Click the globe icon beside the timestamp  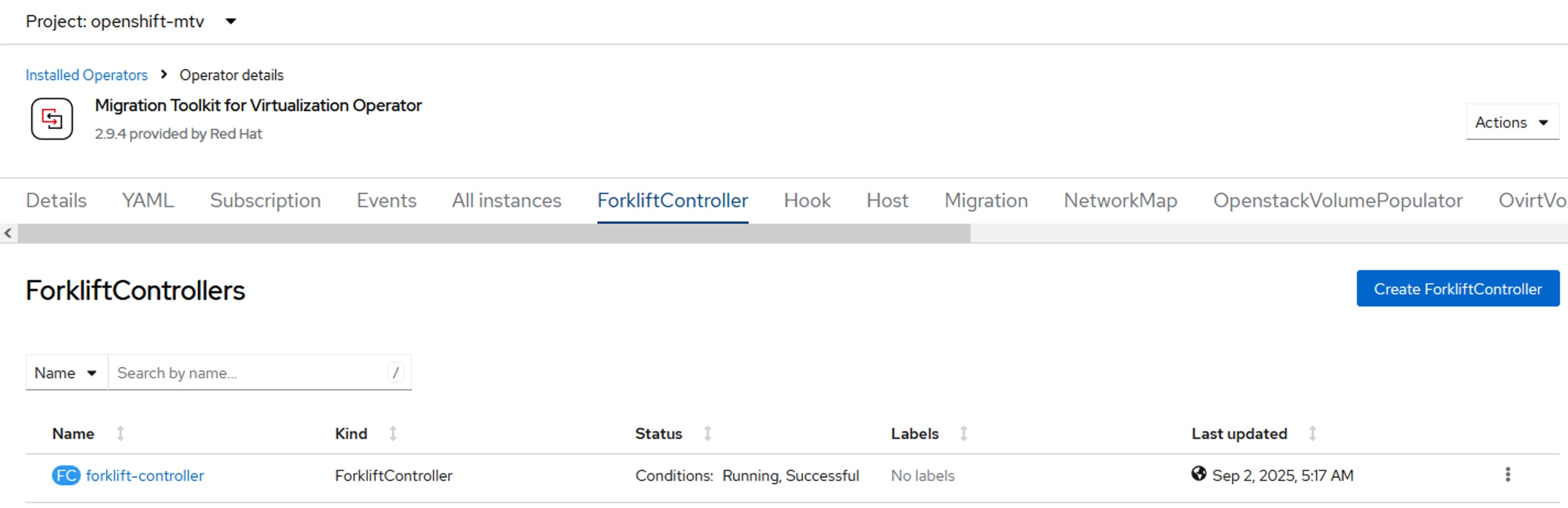coord(1198,473)
